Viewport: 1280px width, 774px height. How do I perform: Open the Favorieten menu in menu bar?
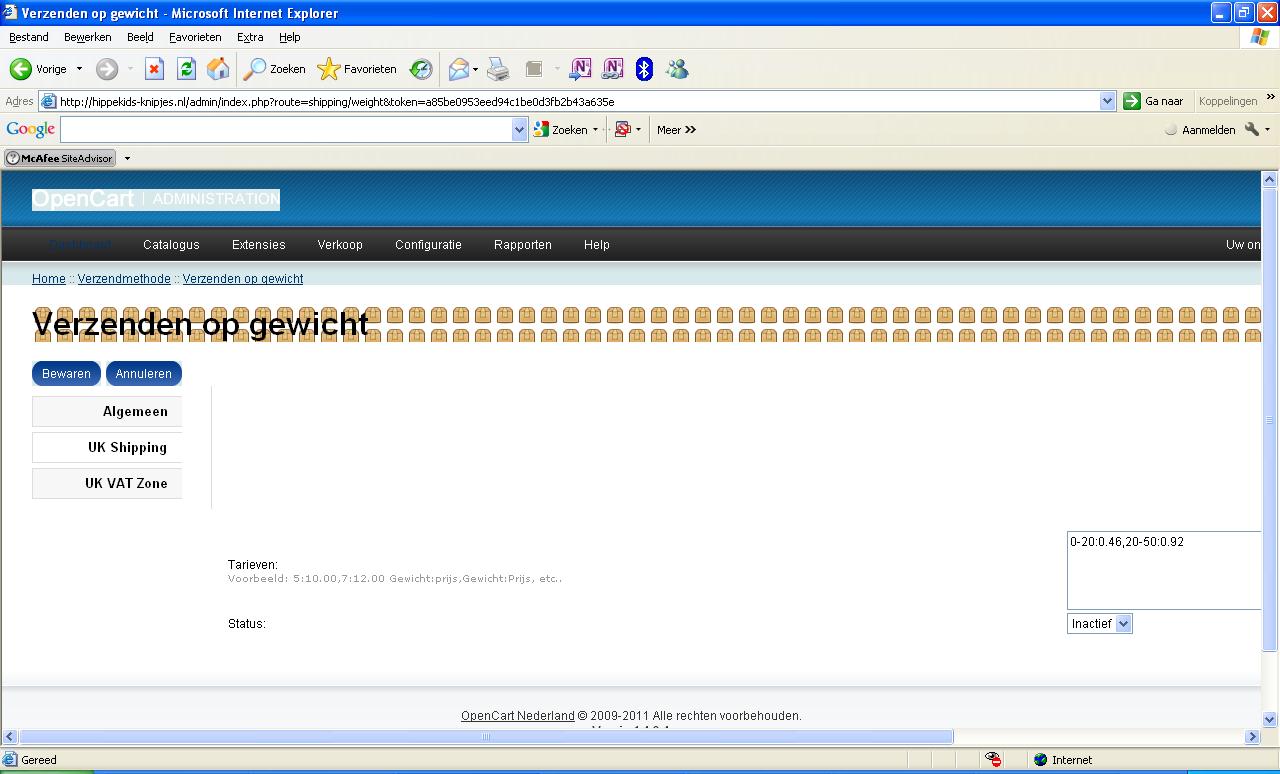pos(195,37)
